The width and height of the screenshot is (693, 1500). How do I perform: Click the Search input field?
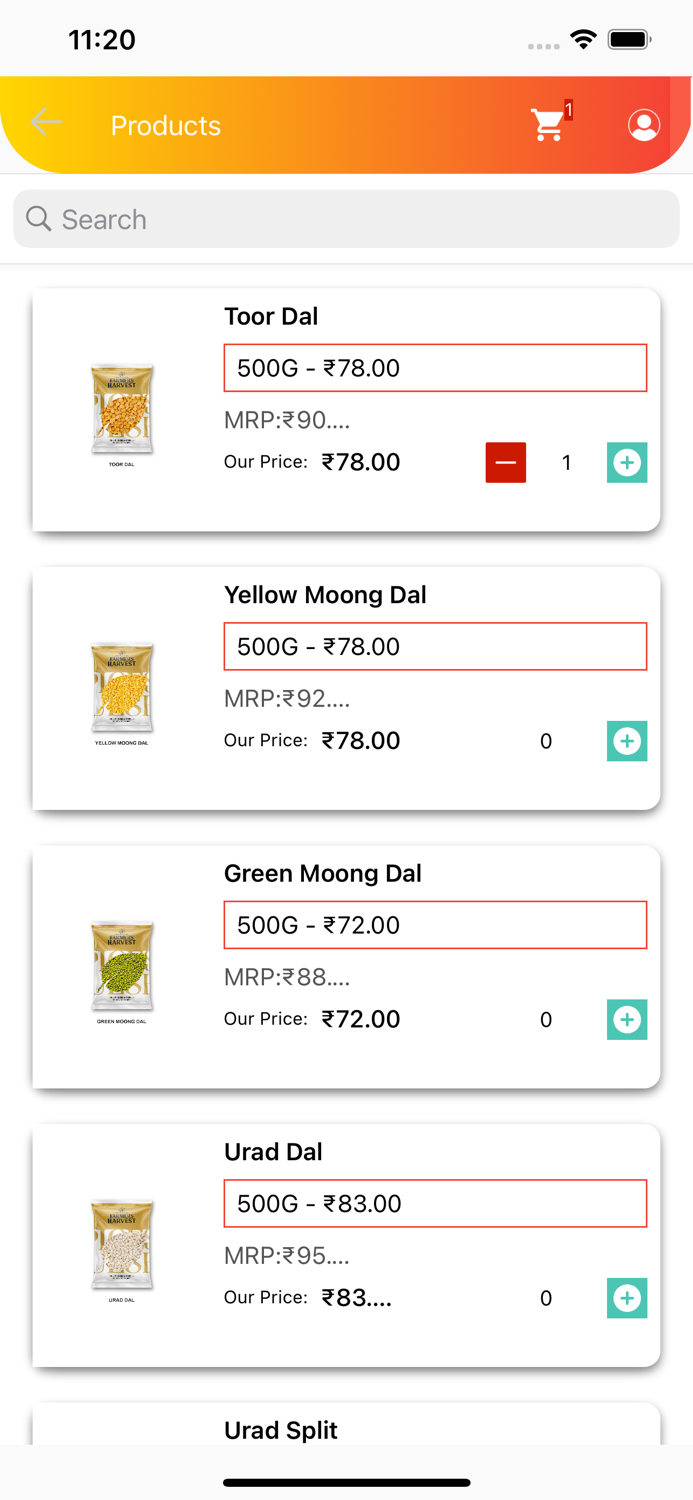pyautogui.click(x=360, y=219)
